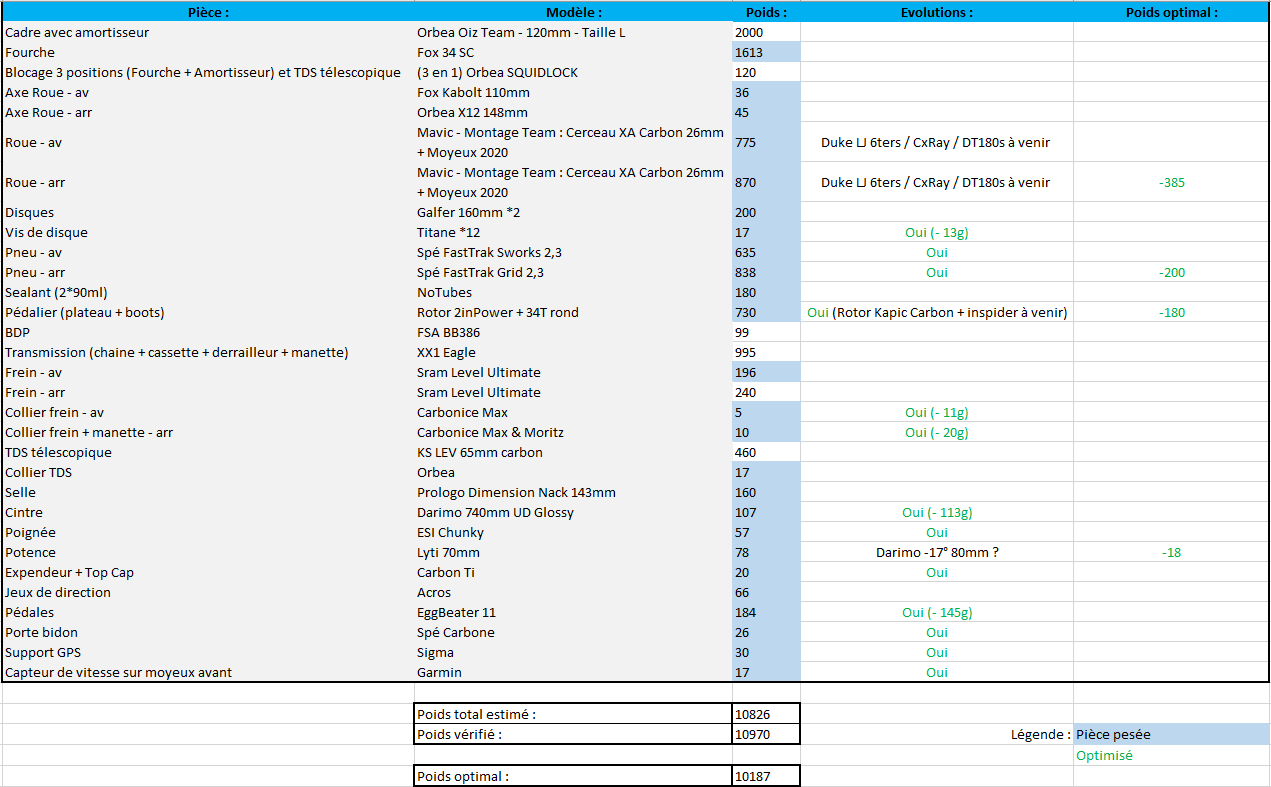Select the "Oui (- 11g)" evolution cell

[x=937, y=412]
